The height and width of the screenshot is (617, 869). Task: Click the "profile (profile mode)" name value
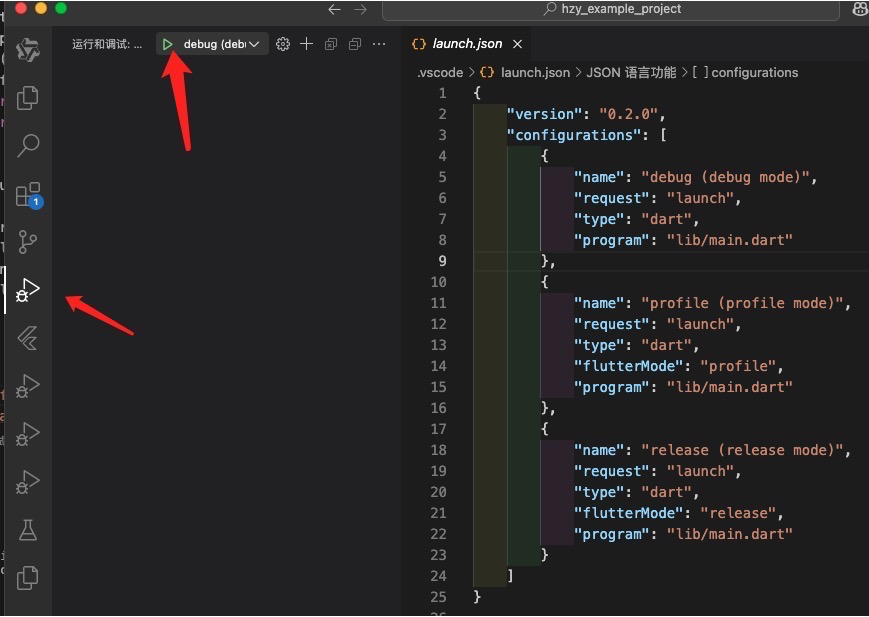743,303
